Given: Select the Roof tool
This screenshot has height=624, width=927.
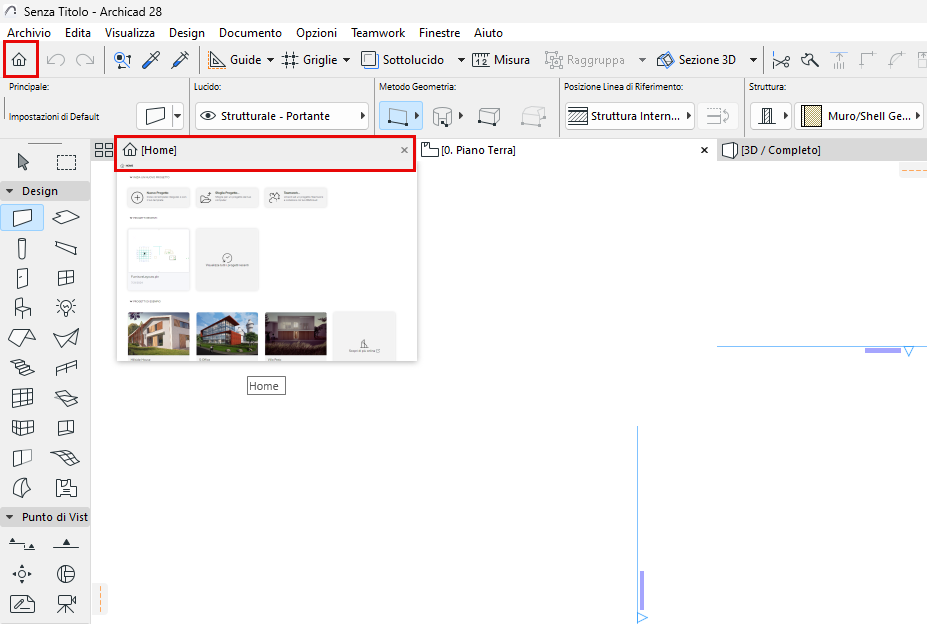Looking at the screenshot, I should (x=22, y=338).
